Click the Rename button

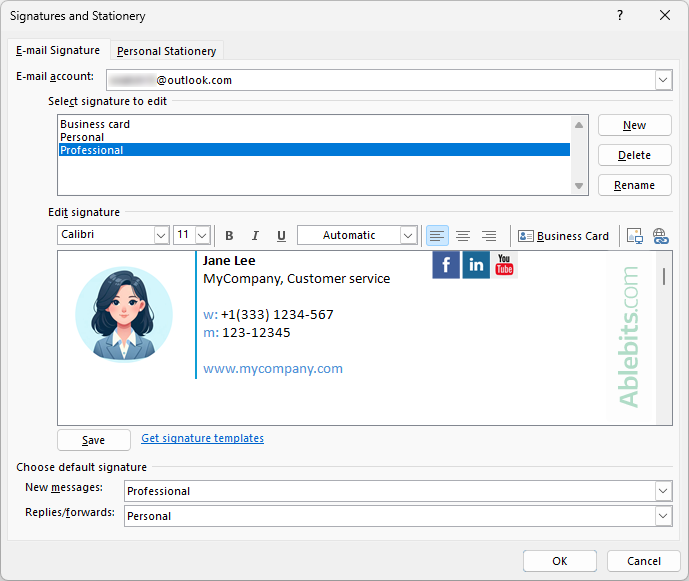pyautogui.click(x=634, y=185)
